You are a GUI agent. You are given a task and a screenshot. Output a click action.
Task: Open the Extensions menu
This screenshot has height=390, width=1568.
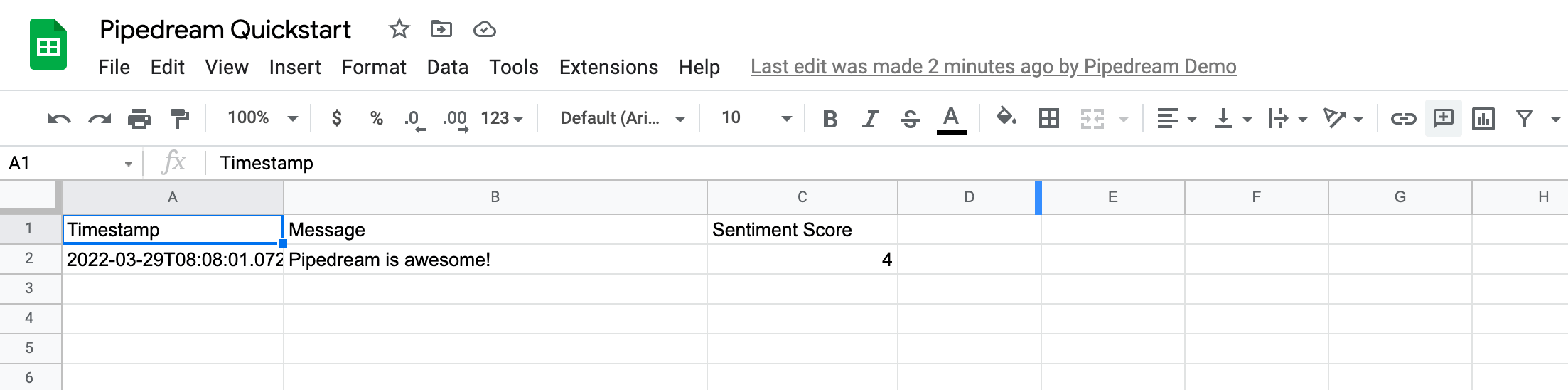(608, 67)
